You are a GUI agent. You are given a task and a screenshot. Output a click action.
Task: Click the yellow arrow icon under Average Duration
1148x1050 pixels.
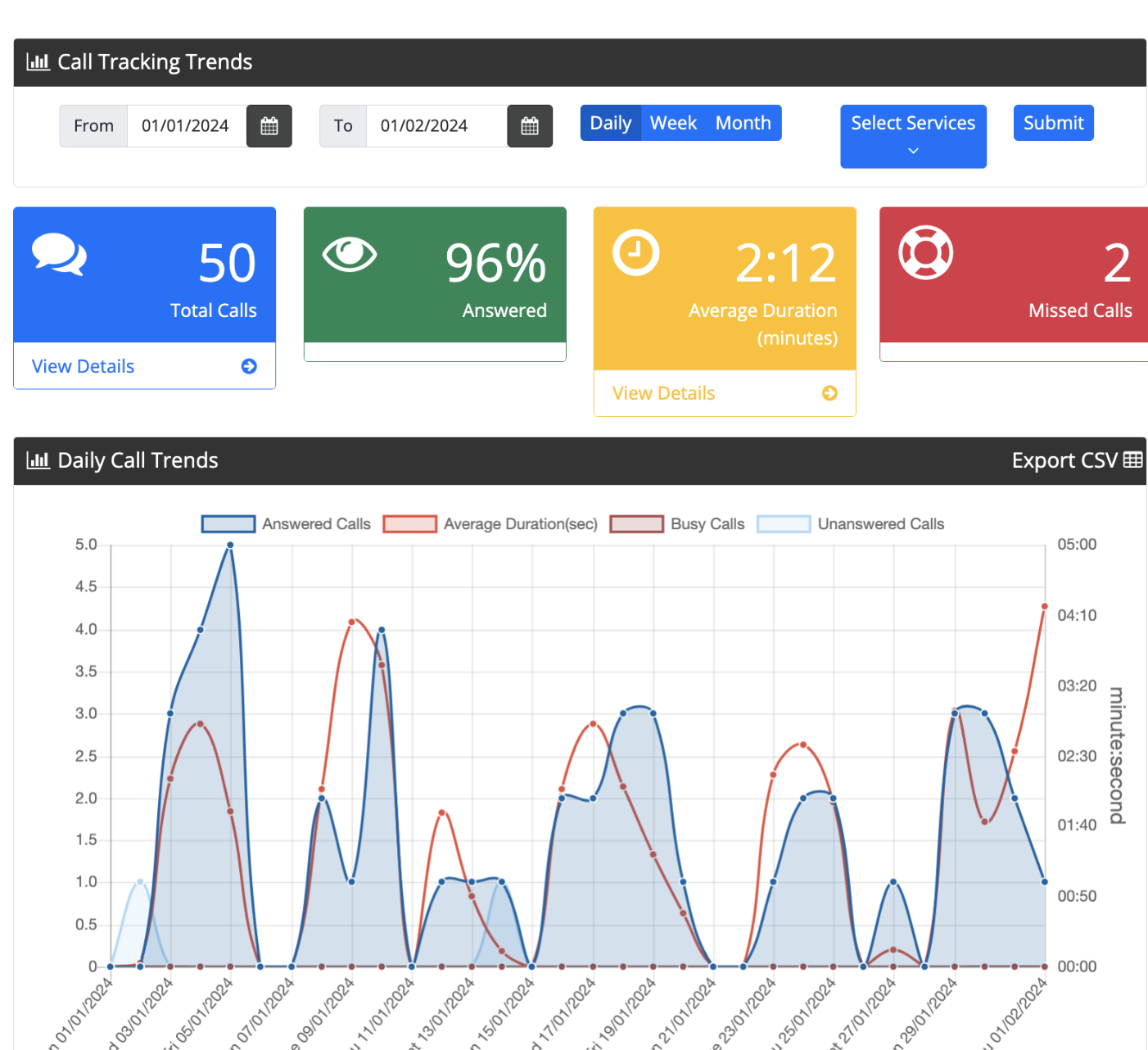[x=829, y=393]
